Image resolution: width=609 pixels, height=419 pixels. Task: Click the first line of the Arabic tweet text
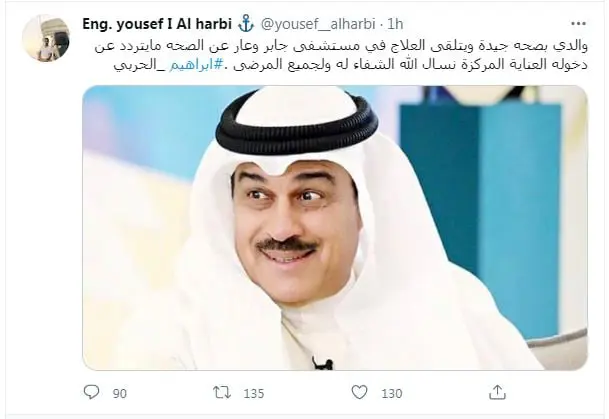tap(341, 46)
